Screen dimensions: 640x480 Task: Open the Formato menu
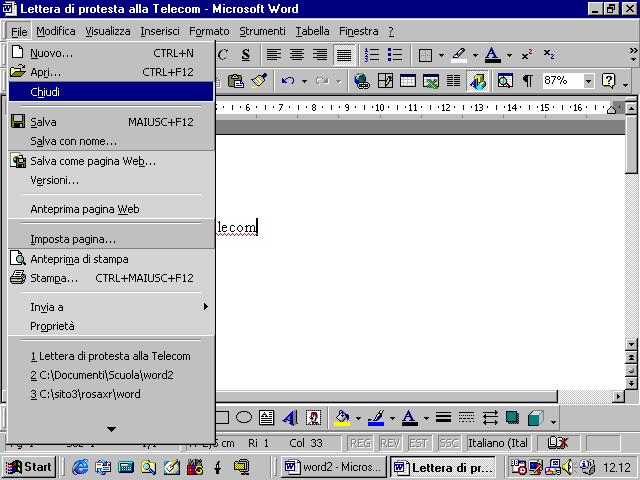[x=209, y=31]
